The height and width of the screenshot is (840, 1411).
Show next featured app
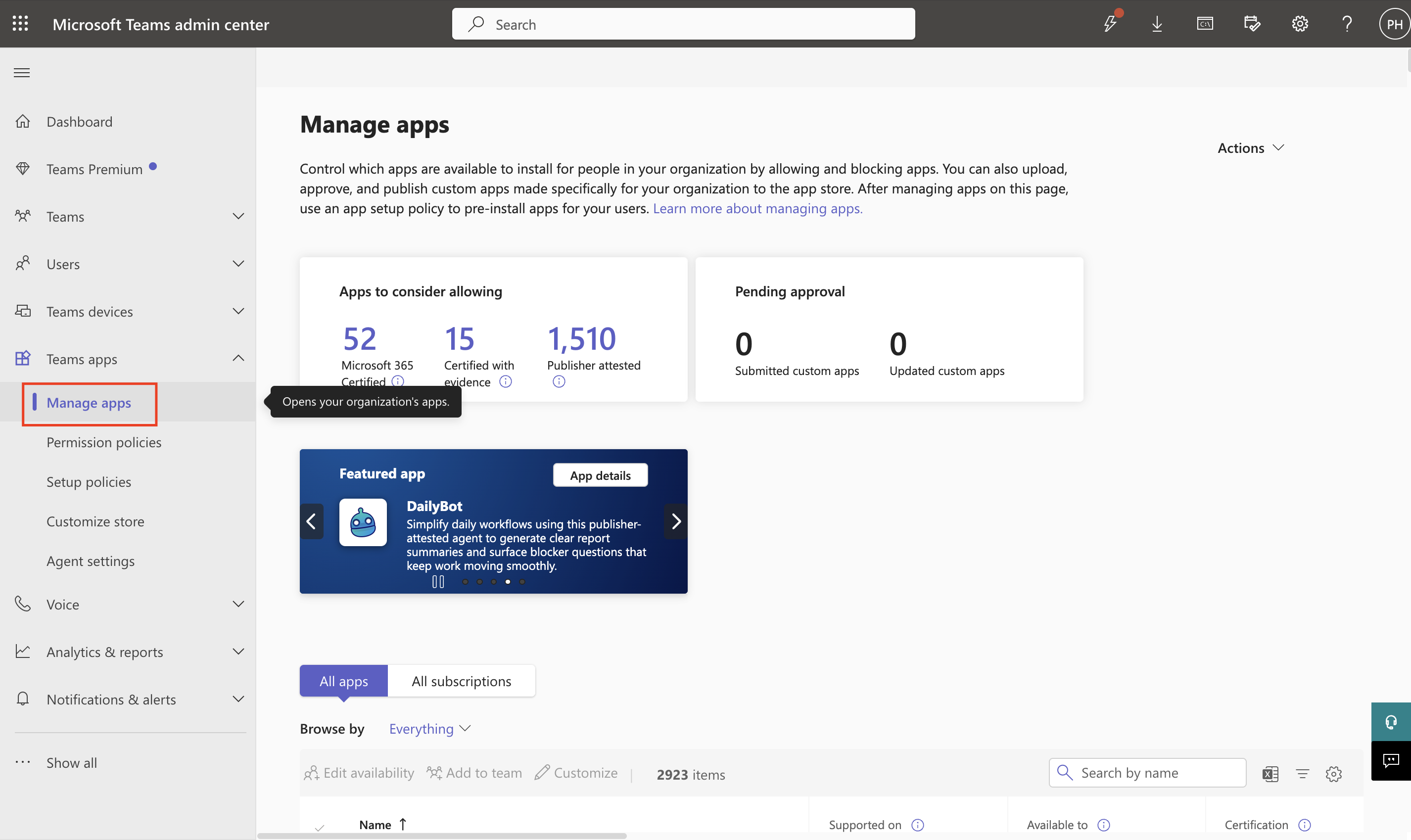click(x=676, y=521)
